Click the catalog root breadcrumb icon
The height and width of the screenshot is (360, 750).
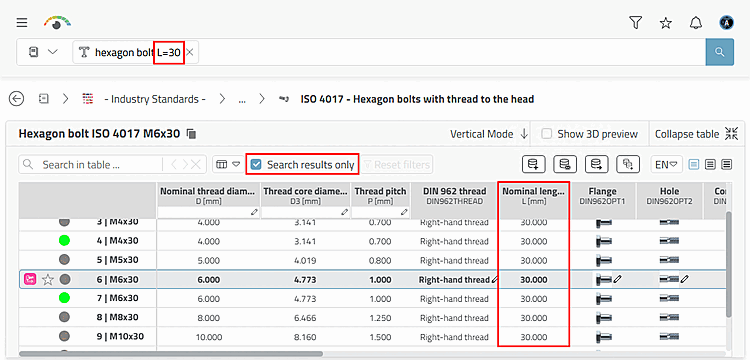coord(44,99)
